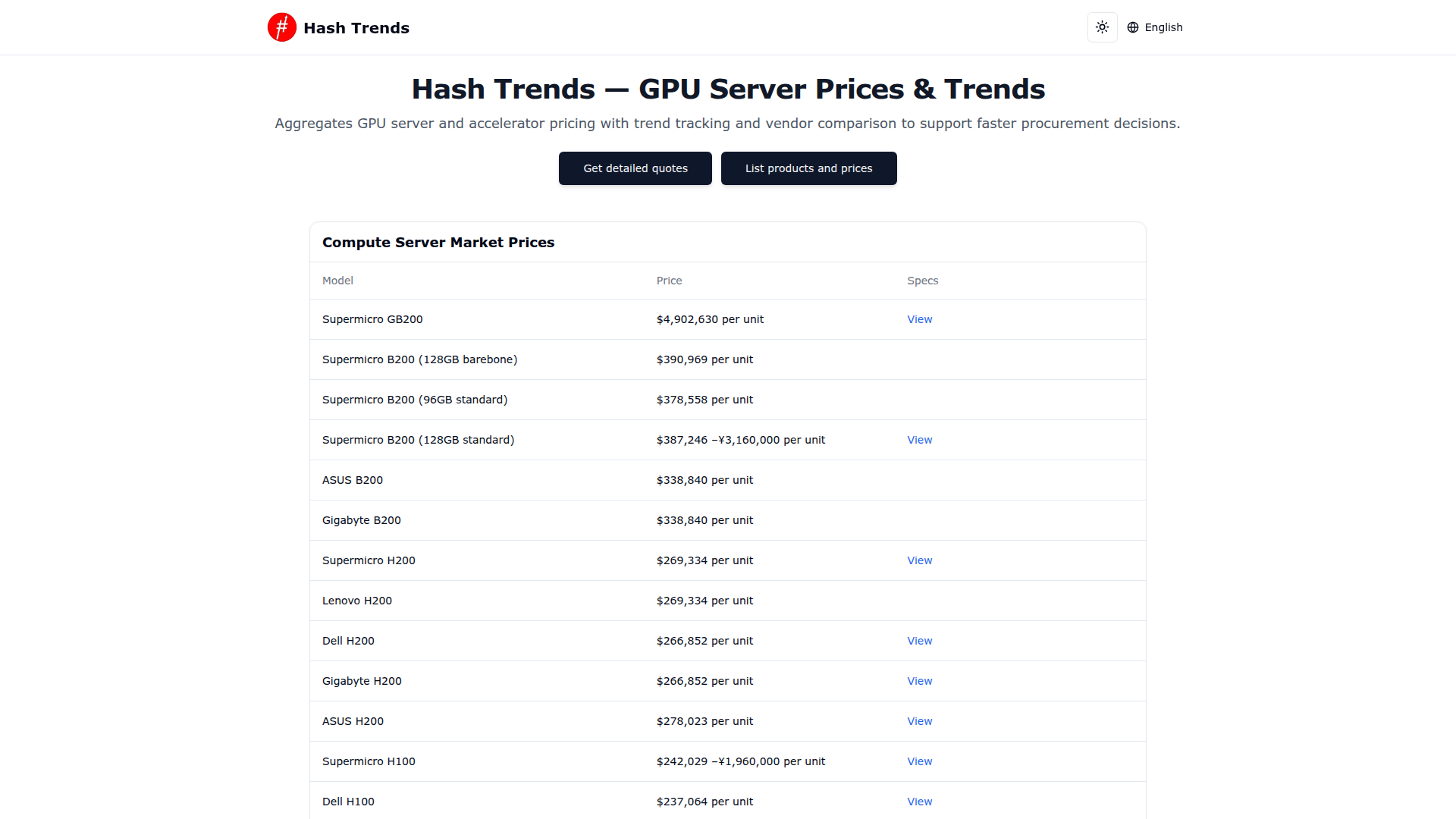The width and height of the screenshot is (1456, 819).
Task: Click the $242,029 –¥1,960,000 per unit price
Action: pyautogui.click(x=741, y=761)
